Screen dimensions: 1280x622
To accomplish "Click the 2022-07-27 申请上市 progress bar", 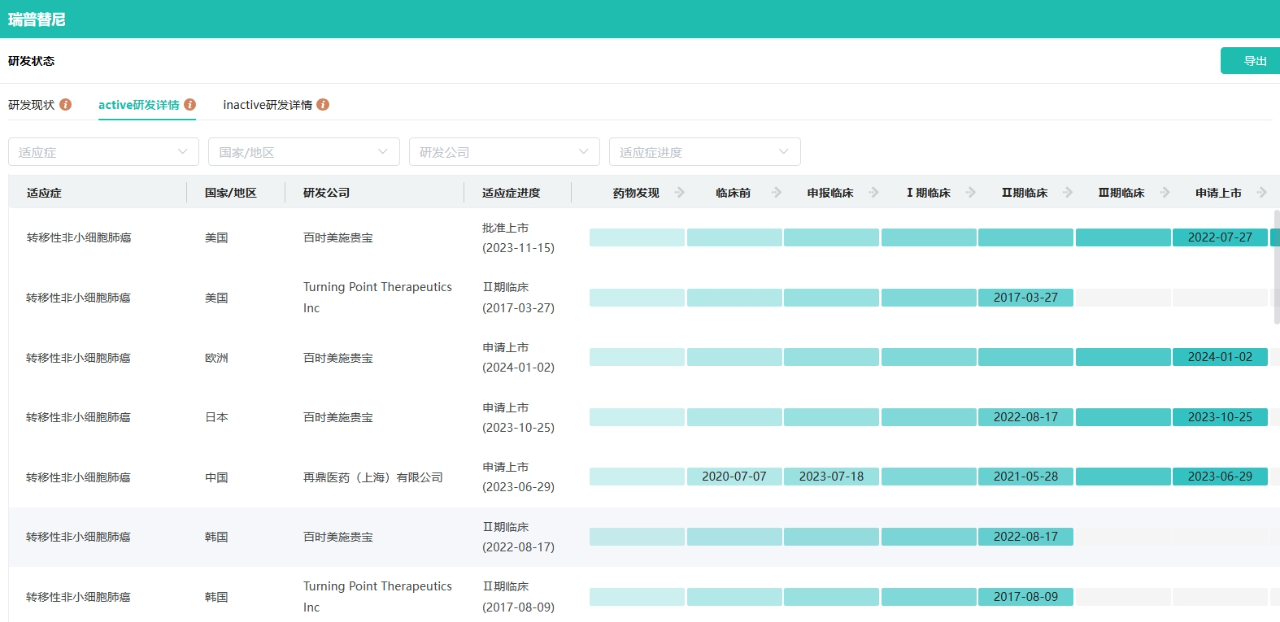I will pyautogui.click(x=1219, y=238).
